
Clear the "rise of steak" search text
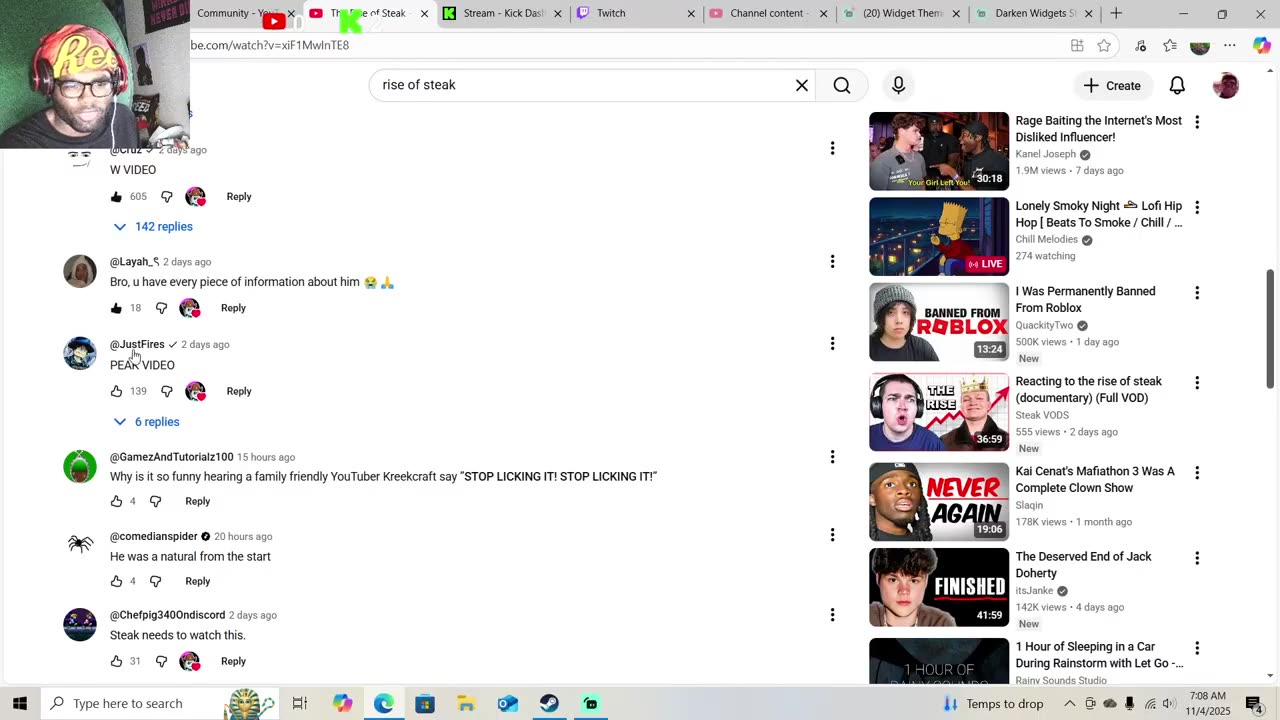(801, 85)
